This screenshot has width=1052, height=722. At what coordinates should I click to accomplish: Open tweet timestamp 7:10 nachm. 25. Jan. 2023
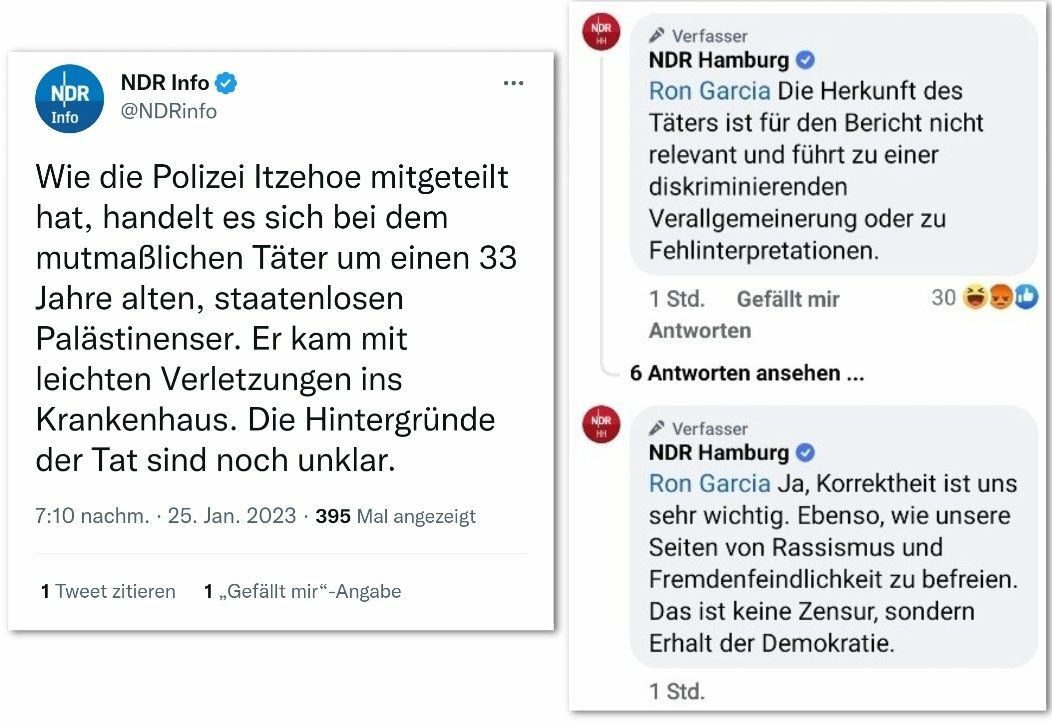[165, 516]
